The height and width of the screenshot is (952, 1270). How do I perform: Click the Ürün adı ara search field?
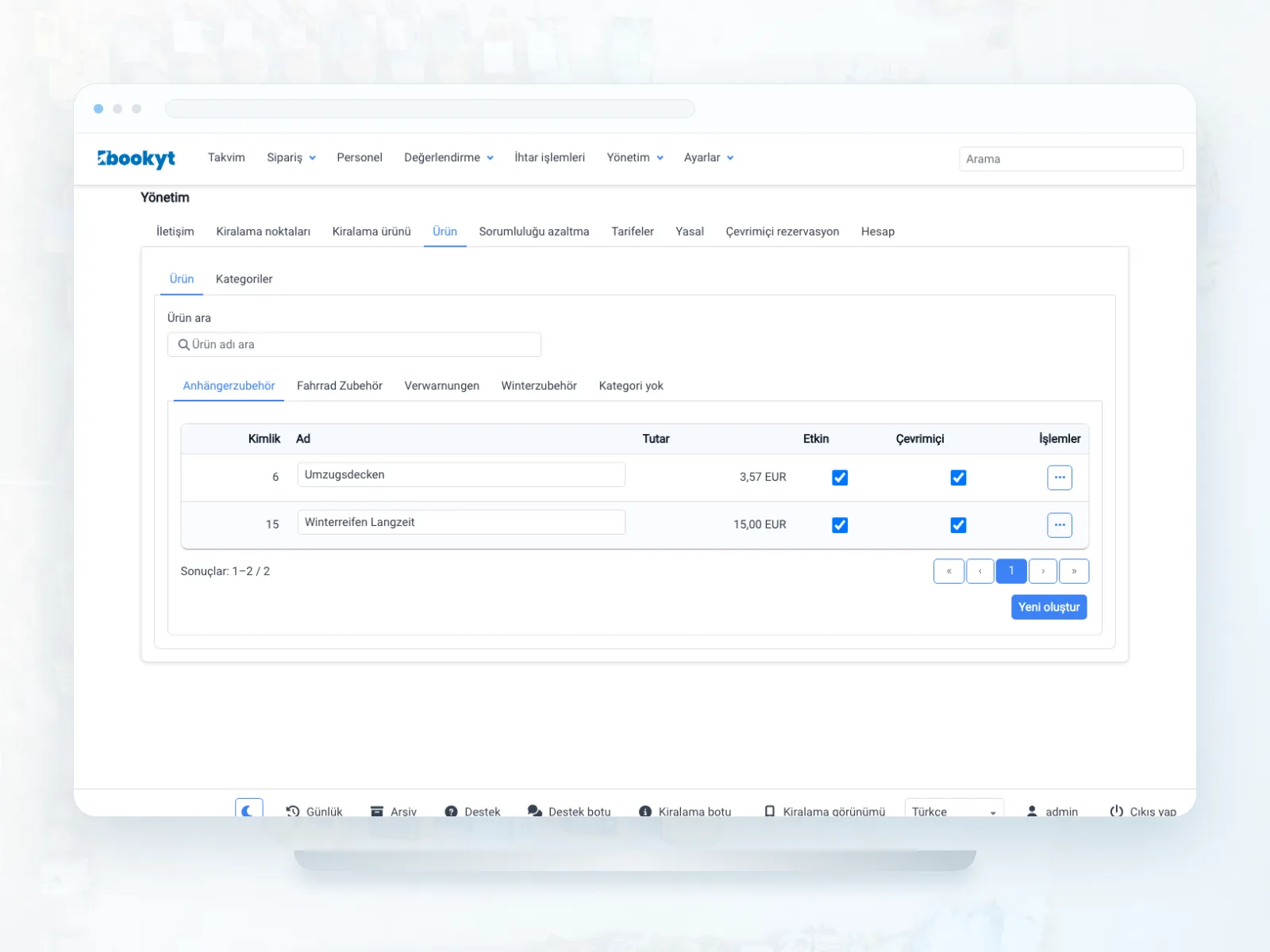[354, 344]
